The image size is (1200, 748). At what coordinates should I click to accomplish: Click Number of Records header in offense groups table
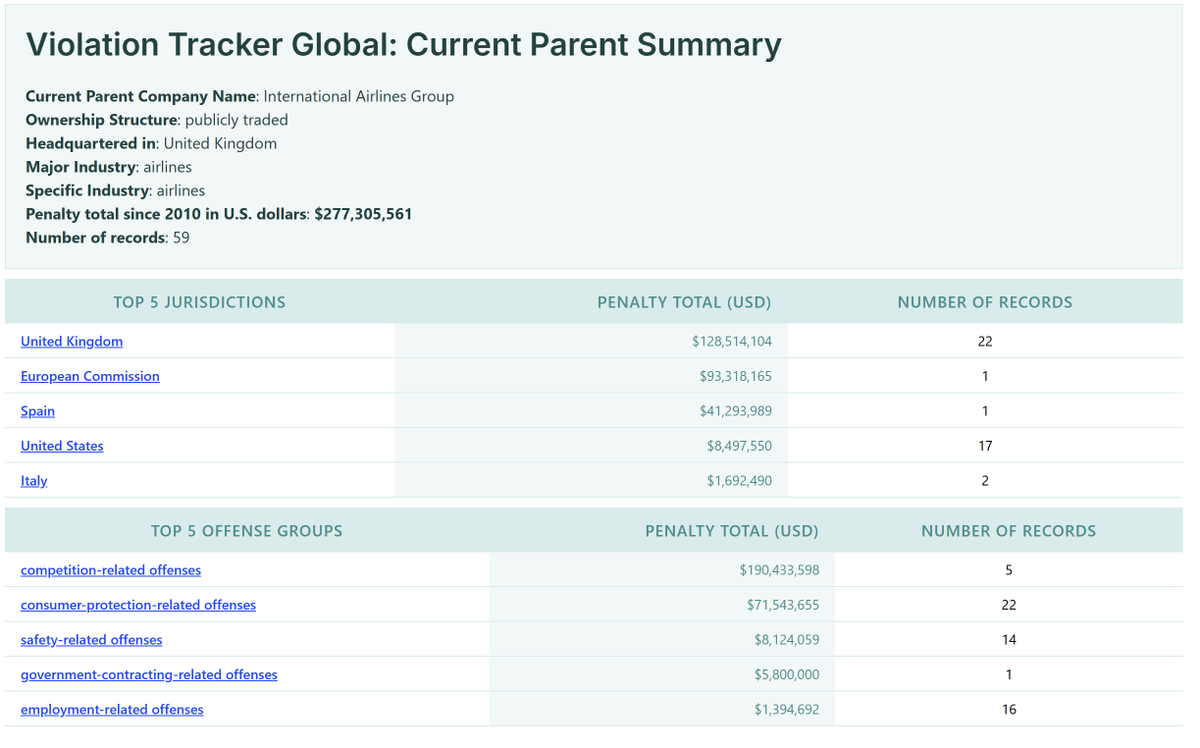(1009, 531)
